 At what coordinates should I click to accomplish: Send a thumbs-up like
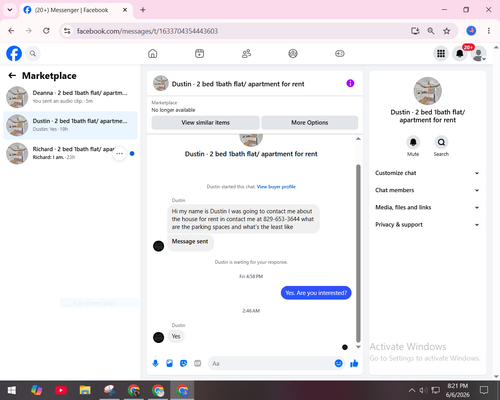354,363
